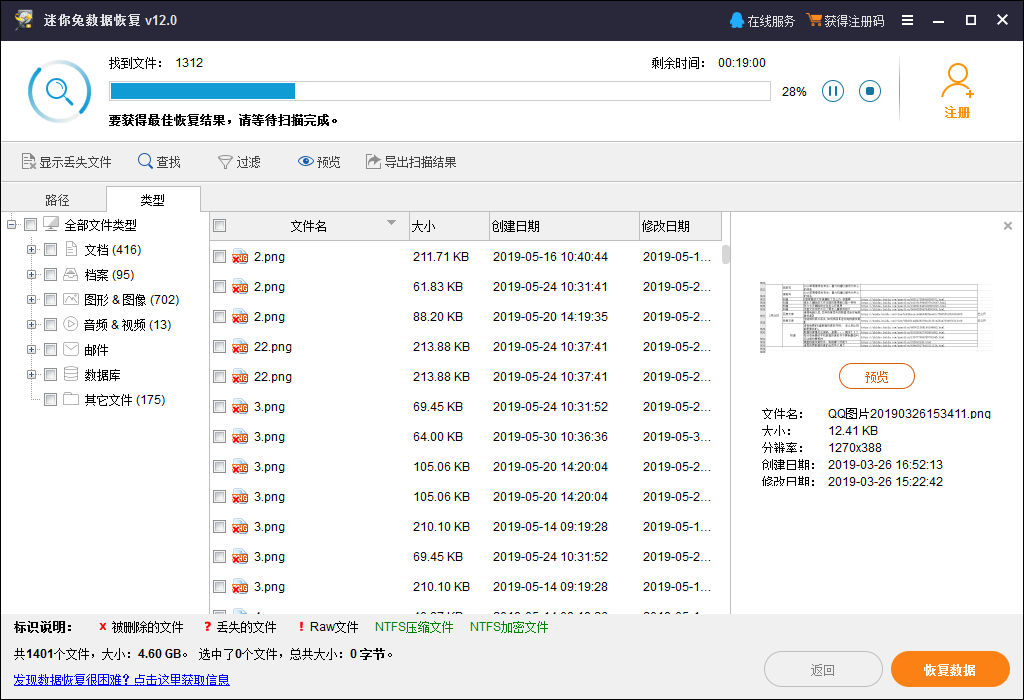Tick the 图形 & 图像 checkbox

click(50, 299)
